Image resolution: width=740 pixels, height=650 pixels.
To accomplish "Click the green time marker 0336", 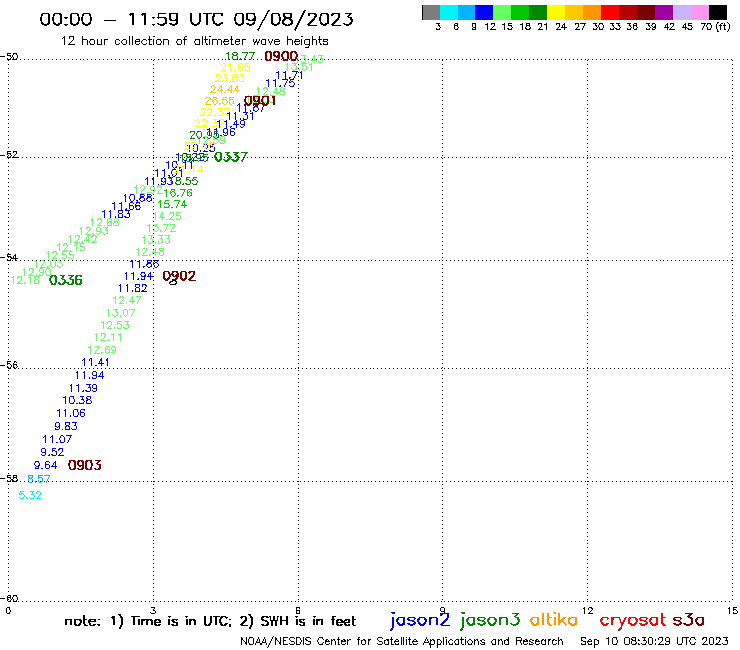I will coord(66,280).
